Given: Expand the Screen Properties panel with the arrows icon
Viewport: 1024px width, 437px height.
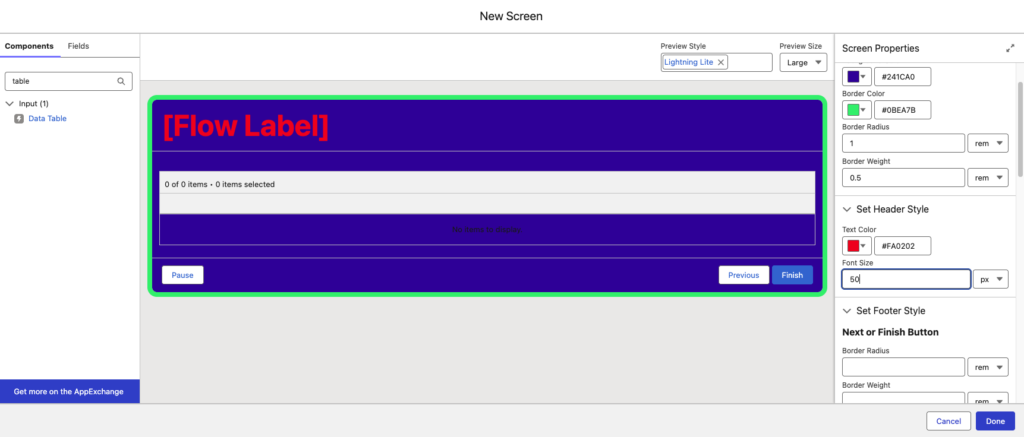Looking at the screenshot, I should pyautogui.click(x=1010, y=48).
